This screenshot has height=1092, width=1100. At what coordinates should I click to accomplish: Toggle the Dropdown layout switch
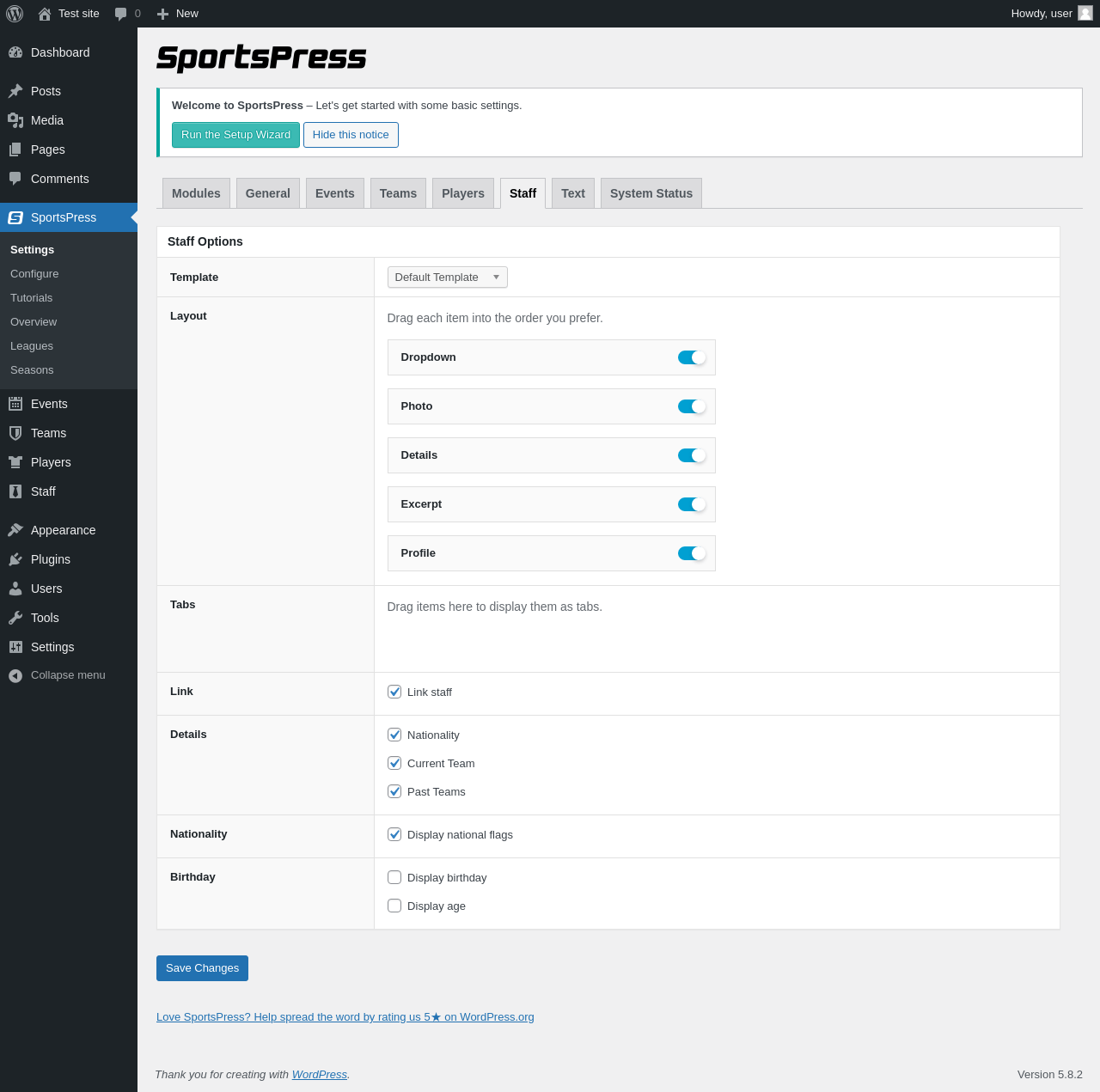click(692, 357)
